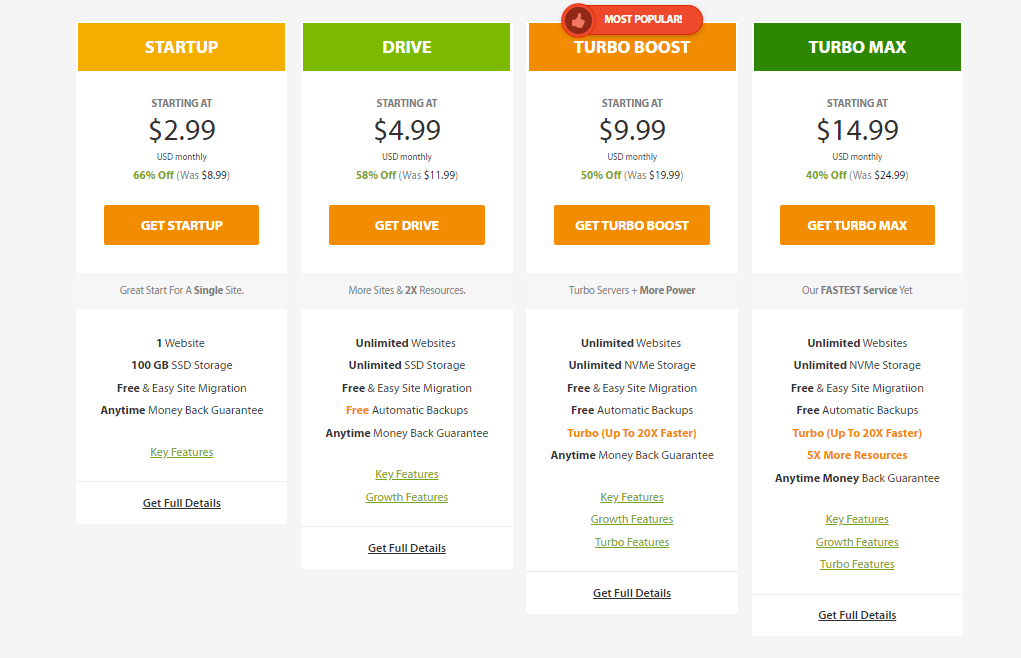Click the GET TURBO BOOST button
Image resolution: width=1021 pixels, height=658 pixels.
pos(632,225)
